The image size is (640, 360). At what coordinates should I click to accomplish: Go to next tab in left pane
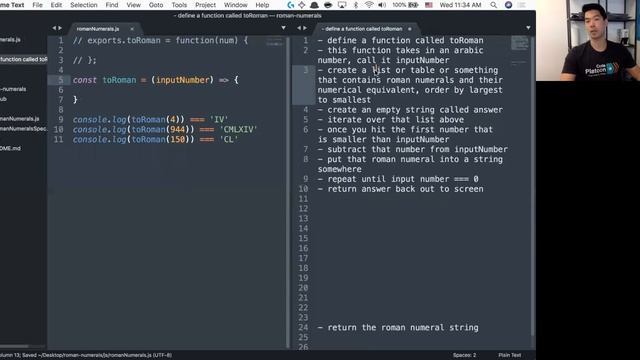[60, 28]
